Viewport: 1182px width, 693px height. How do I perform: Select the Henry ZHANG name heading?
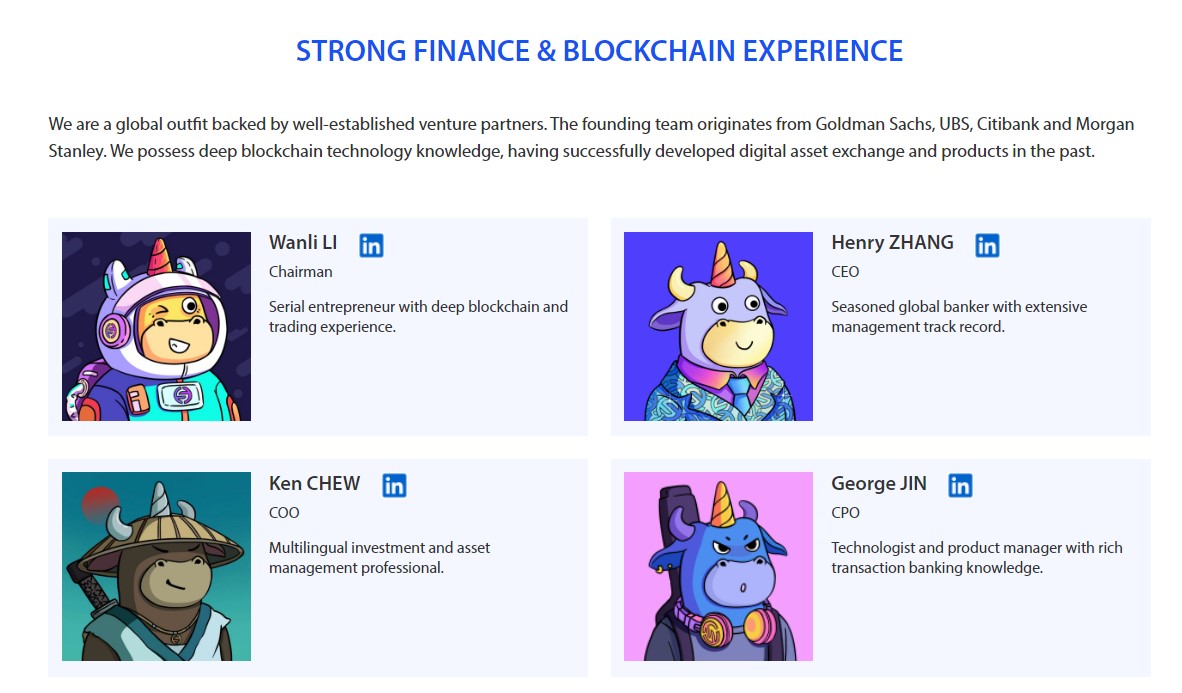[893, 243]
